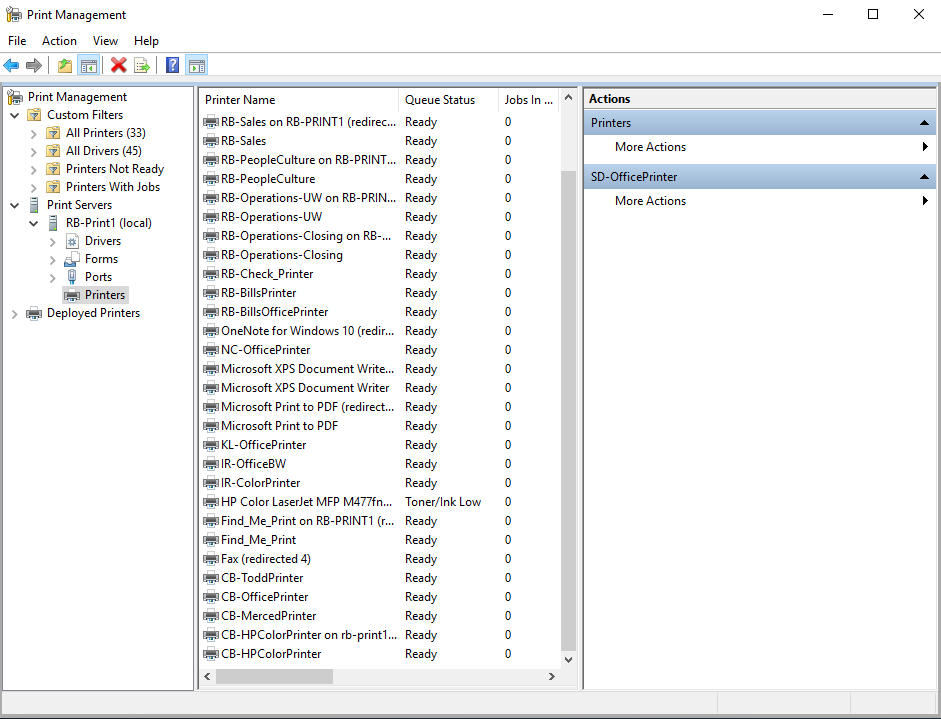Select the Microsoft Print to PDF row
This screenshot has height=719, width=941.
[x=379, y=426]
